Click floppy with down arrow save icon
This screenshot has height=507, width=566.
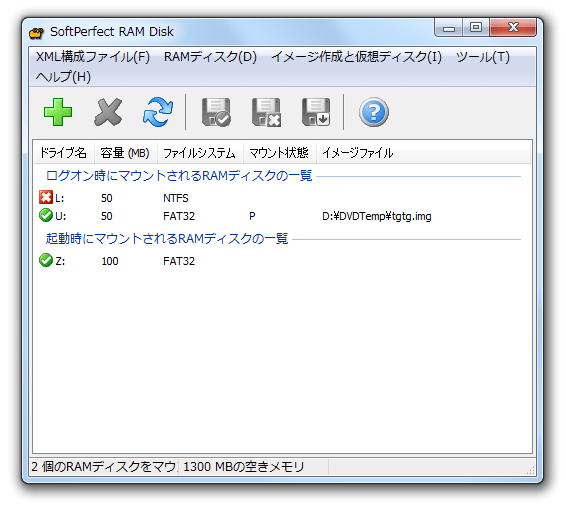click(x=316, y=112)
